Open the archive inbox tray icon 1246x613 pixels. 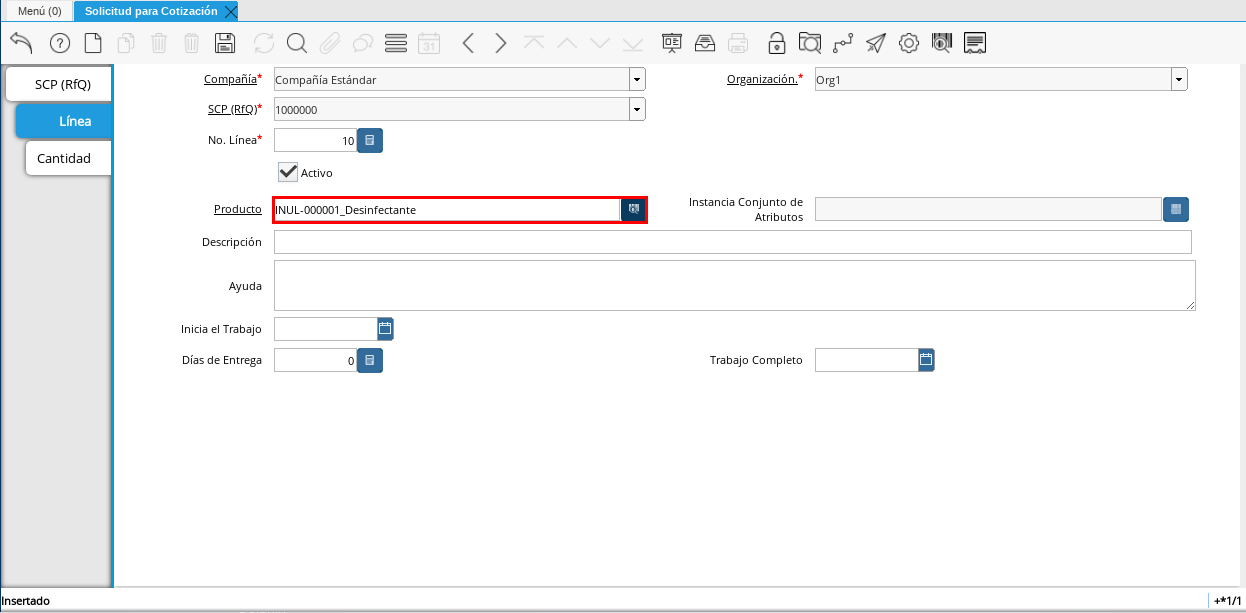tap(705, 43)
